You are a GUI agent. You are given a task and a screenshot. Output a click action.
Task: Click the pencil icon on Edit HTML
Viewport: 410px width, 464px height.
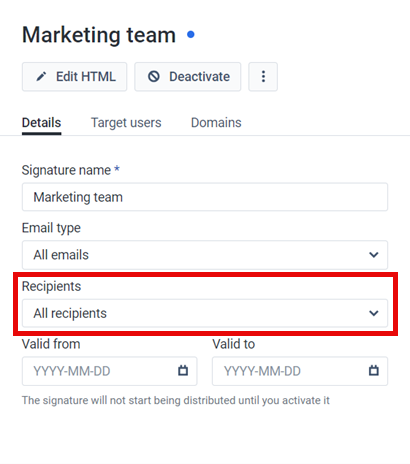pos(41,77)
